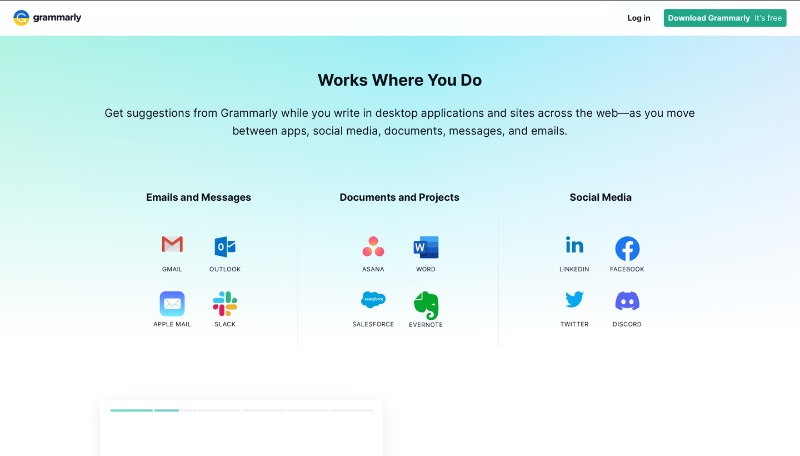The width and height of the screenshot is (800, 456).
Task: Open the Twitter bird icon
Action: (574, 300)
